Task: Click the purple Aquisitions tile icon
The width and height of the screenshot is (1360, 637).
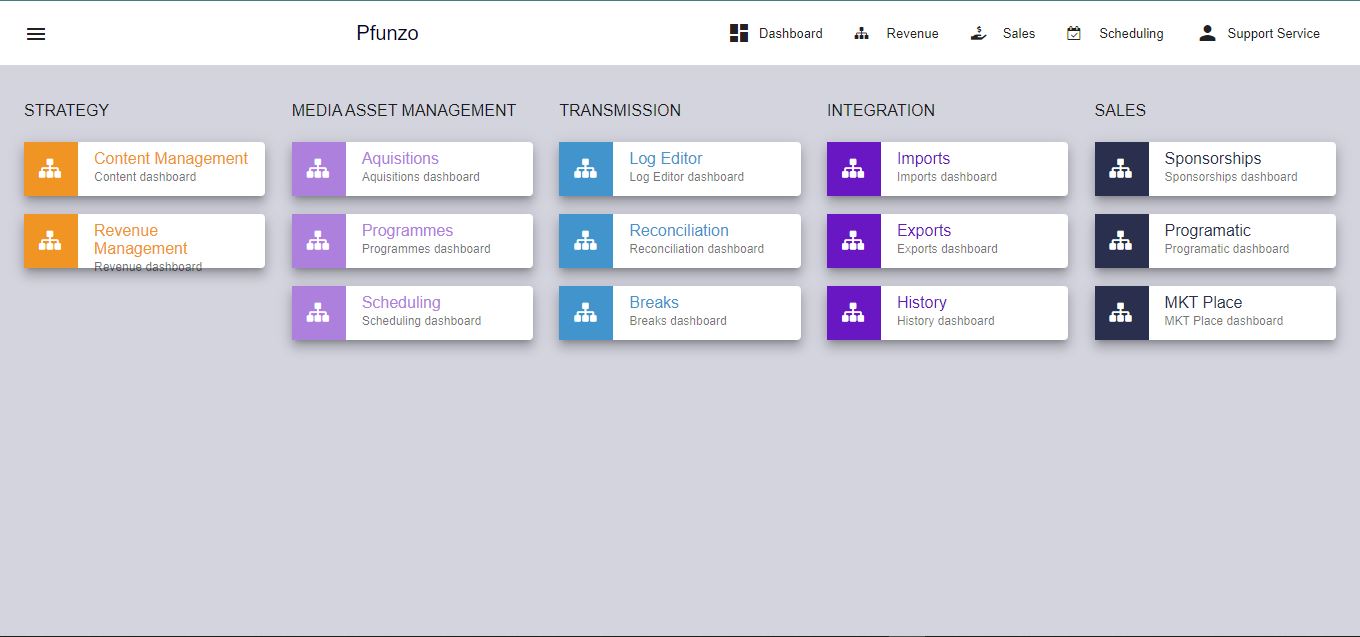Action: point(318,169)
